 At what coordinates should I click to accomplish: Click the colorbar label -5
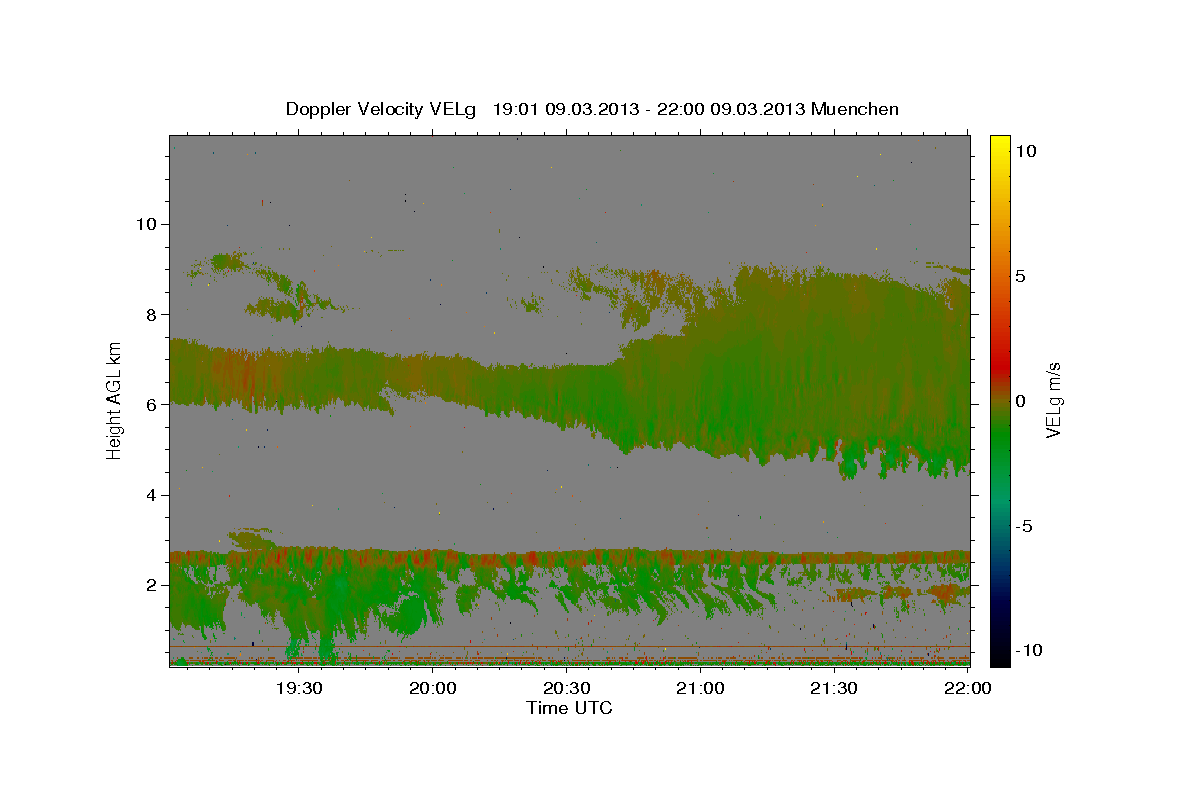point(1025,526)
